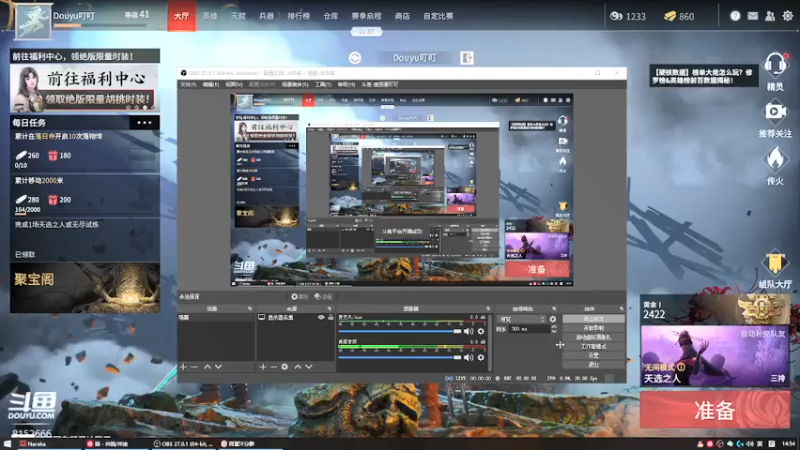Open source properties gear in OBS
The height and width of the screenshot is (450, 800).
(x=285, y=367)
